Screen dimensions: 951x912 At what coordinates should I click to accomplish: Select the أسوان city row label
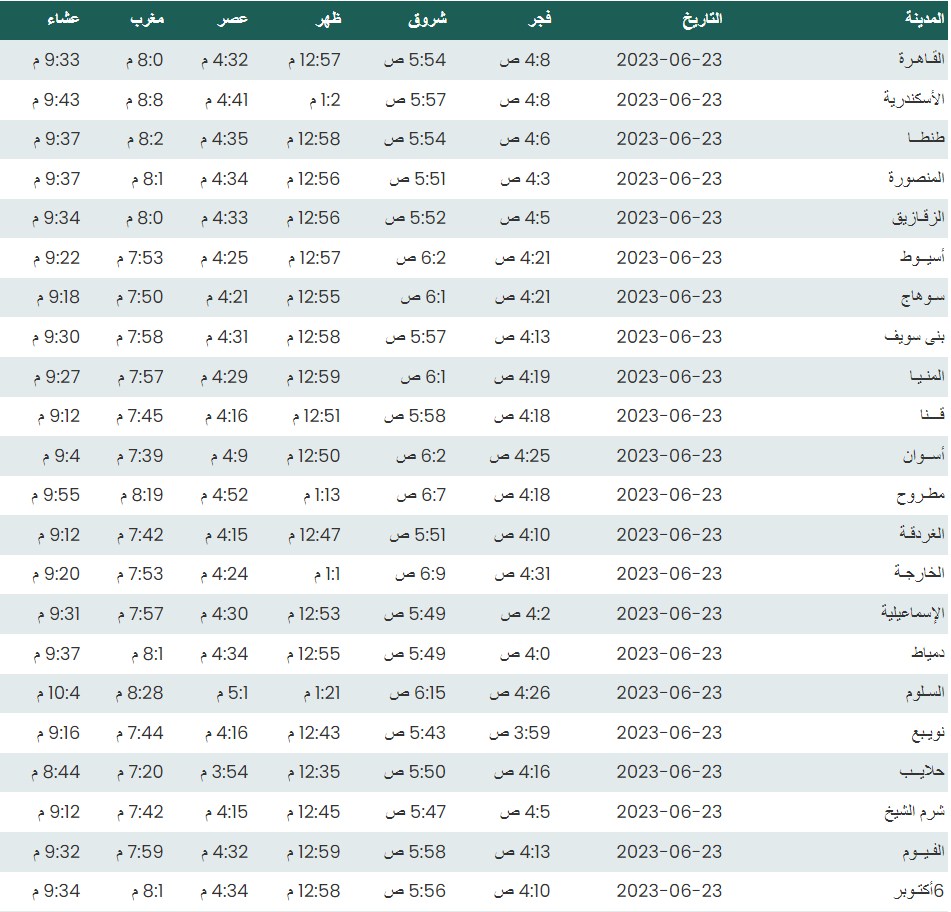coord(916,455)
